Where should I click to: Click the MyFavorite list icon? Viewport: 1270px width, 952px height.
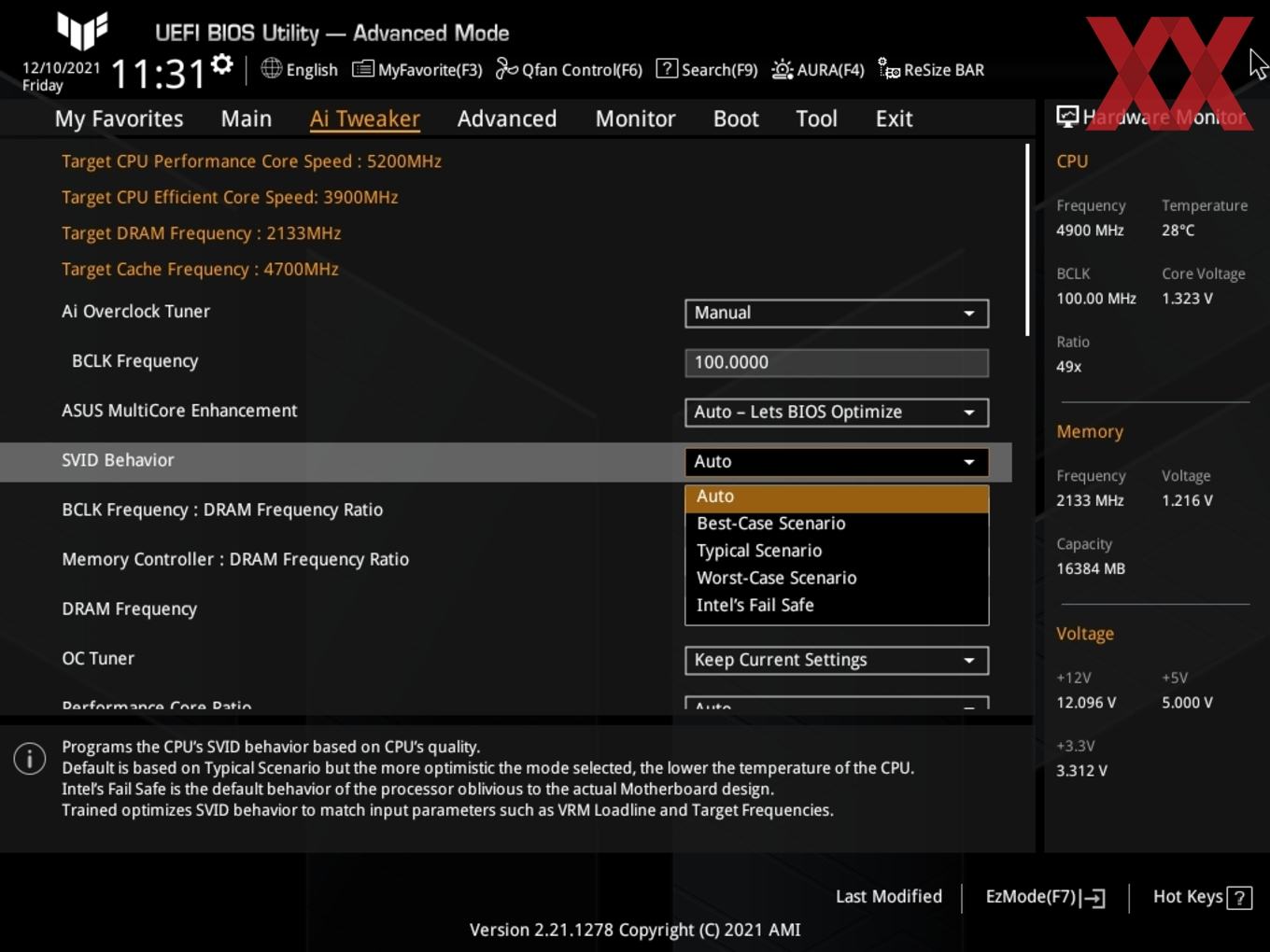click(362, 69)
